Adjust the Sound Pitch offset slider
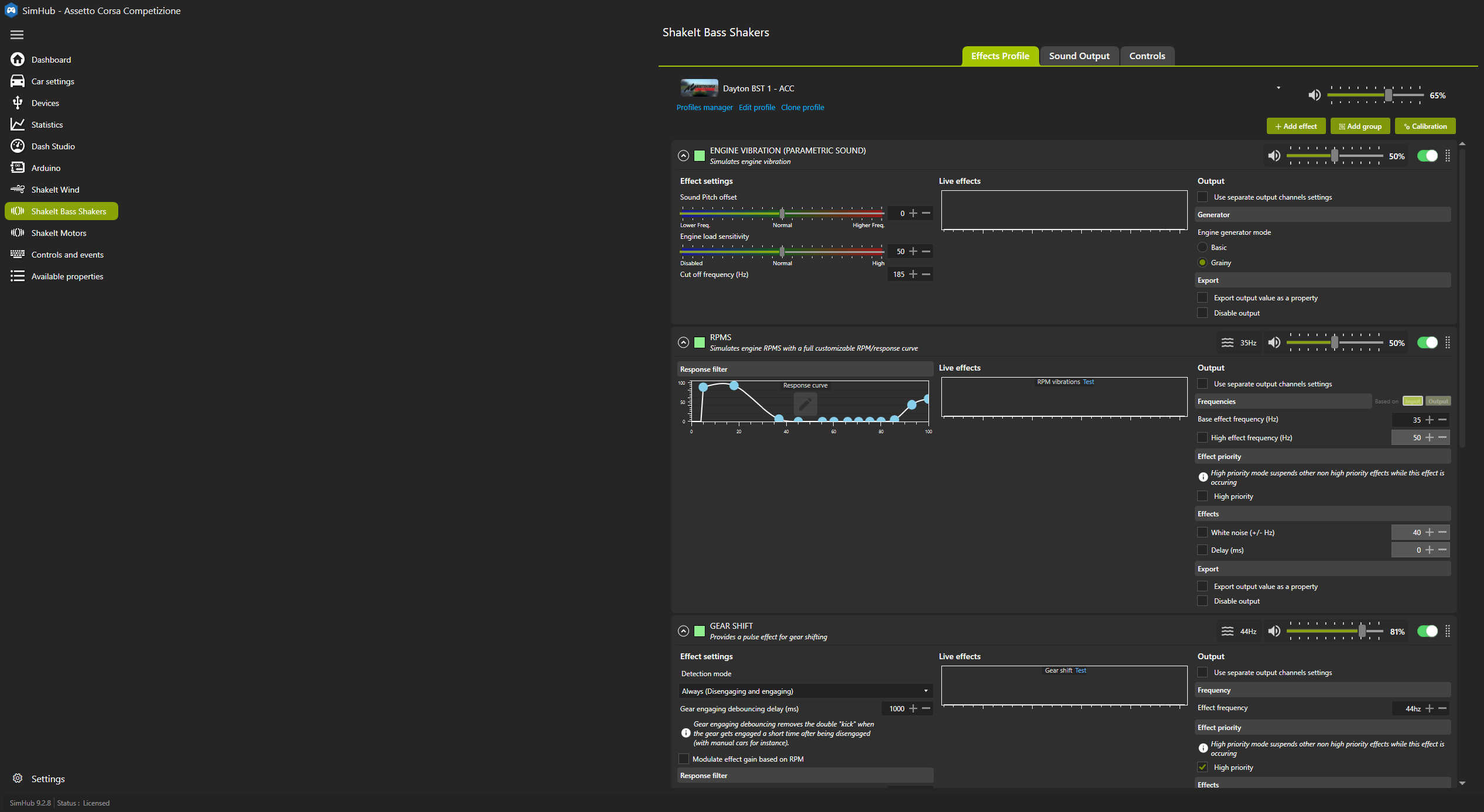This screenshot has height=812, width=1484. (x=782, y=213)
